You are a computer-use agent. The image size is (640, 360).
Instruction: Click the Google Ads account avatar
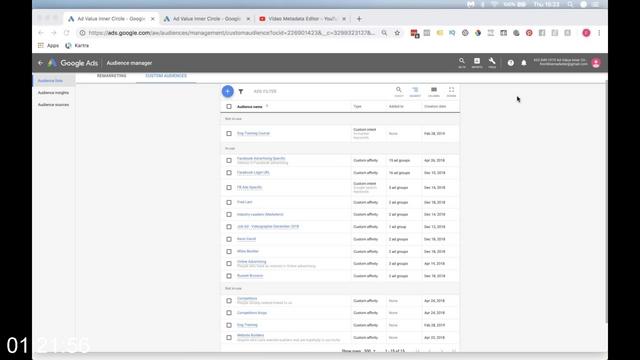(596, 63)
